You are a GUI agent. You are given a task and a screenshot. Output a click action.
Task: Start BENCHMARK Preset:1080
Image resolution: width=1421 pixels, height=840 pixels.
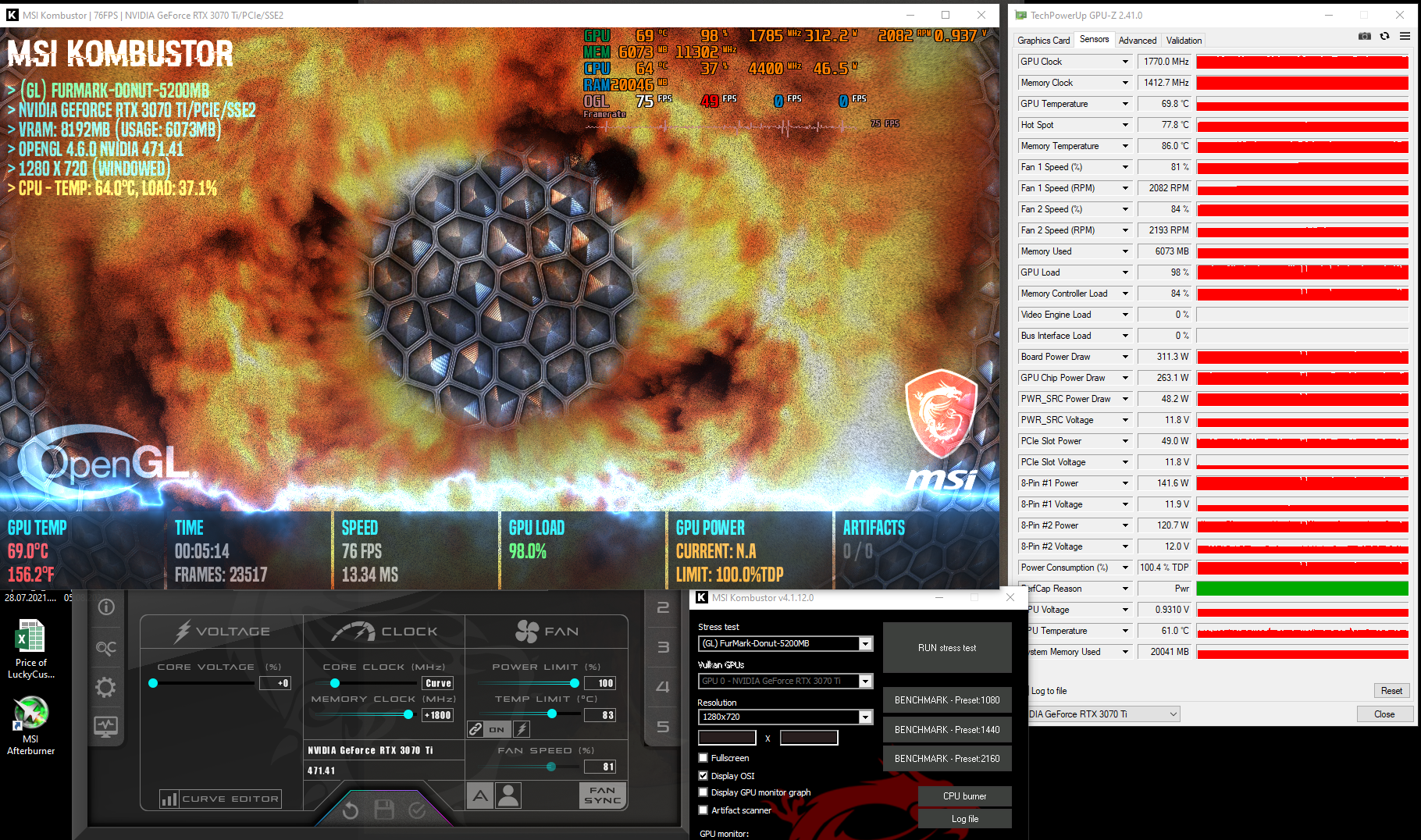point(947,700)
